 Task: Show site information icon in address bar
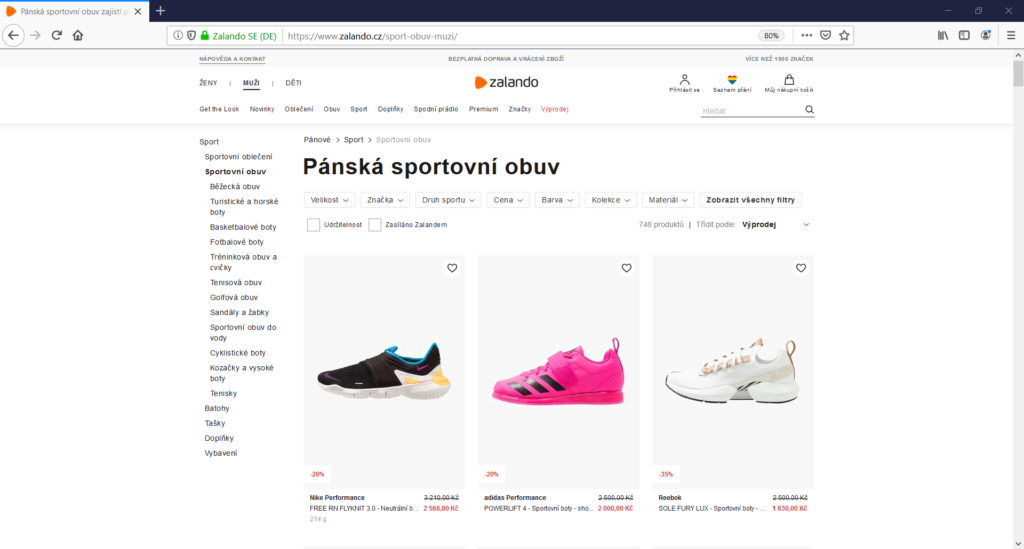[178, 36]
